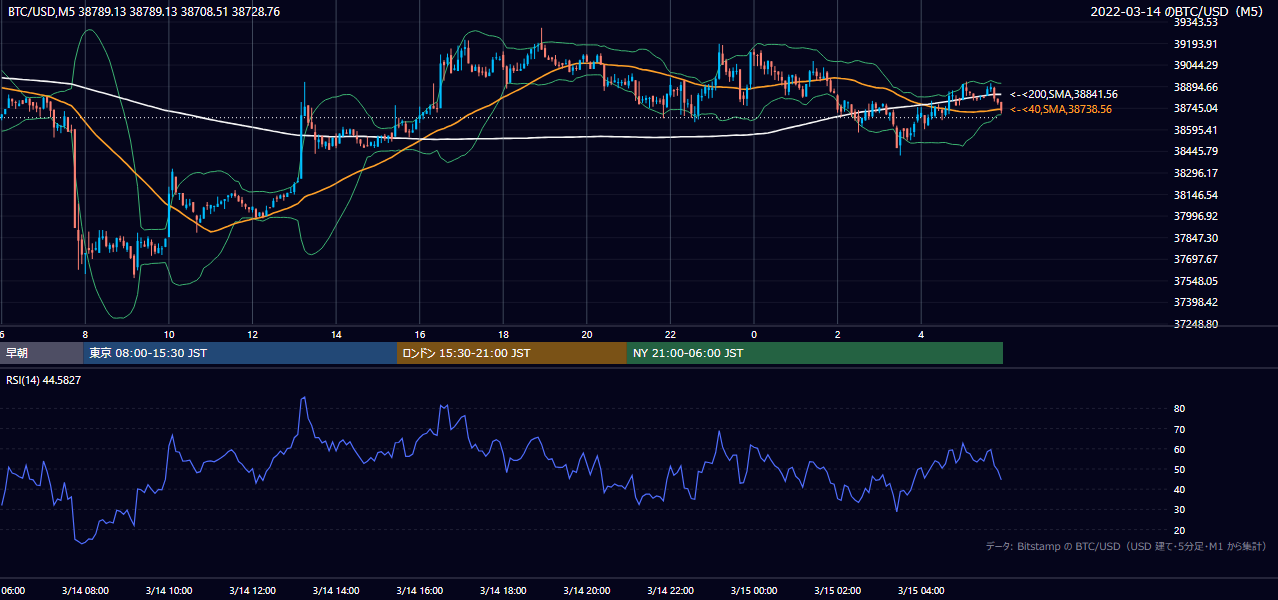Image resolution: width=1278 pixels, height=600 pixels.
Task: Click the hour label 10 under chart
Action: (x=169, y=335)
